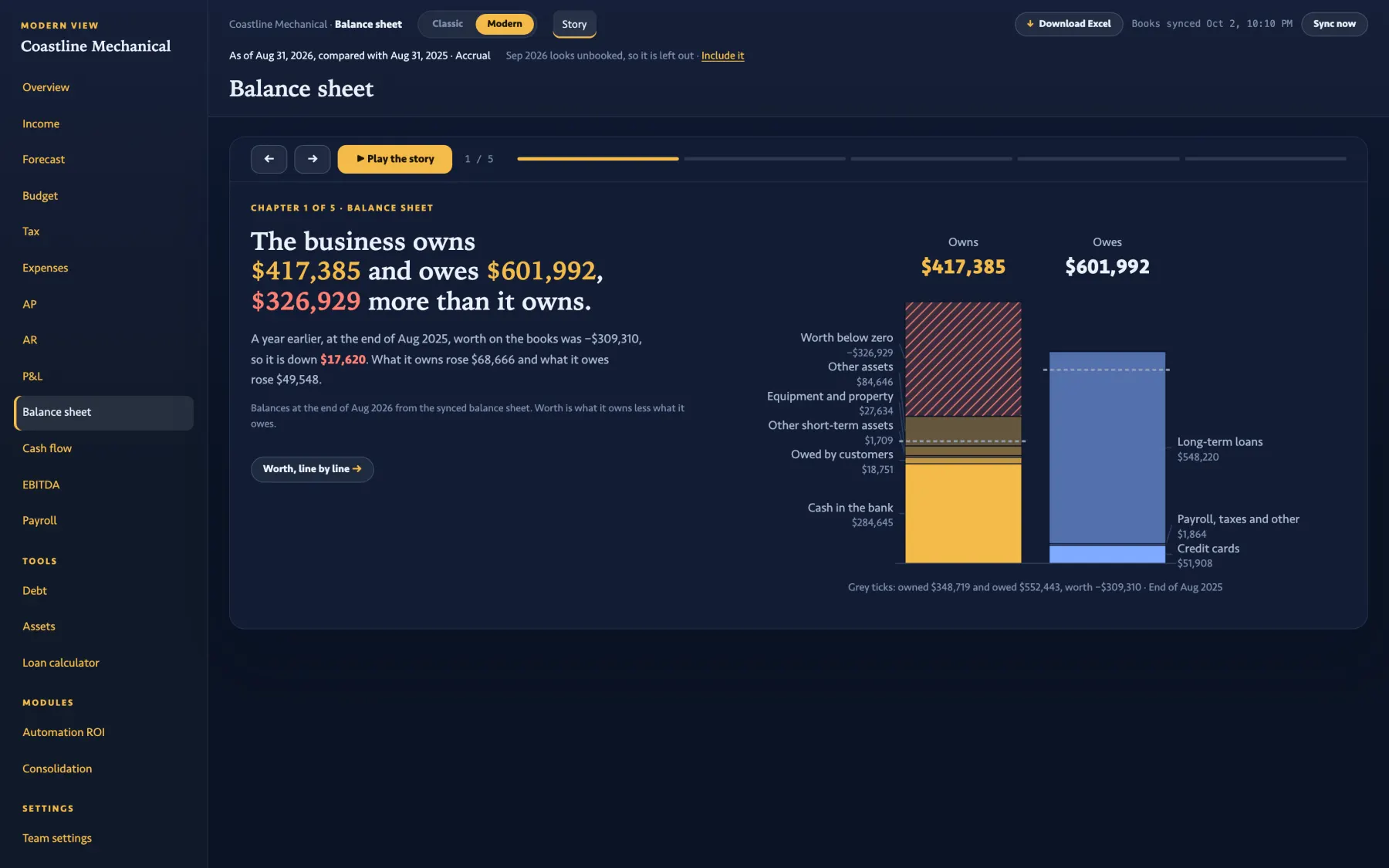Open AR page
This screenshot has height=868, width=1389.
tap(103, 340)
